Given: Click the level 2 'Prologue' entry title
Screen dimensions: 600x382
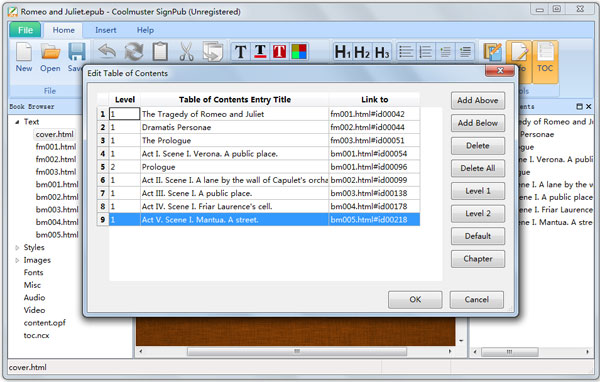Looking at the screenshot, I should tap(234, 167).
